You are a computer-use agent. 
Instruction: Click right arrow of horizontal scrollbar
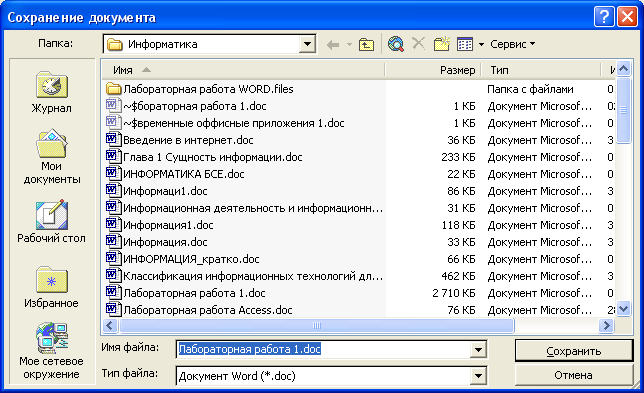pyautogui.click(x=606, y=326)
